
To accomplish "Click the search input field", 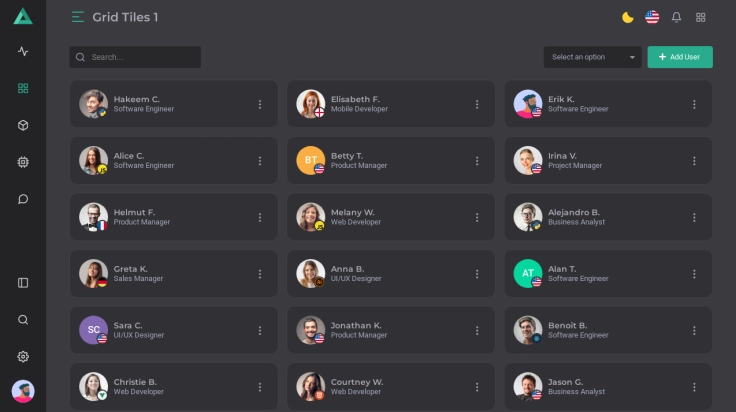I will point(140,57).
